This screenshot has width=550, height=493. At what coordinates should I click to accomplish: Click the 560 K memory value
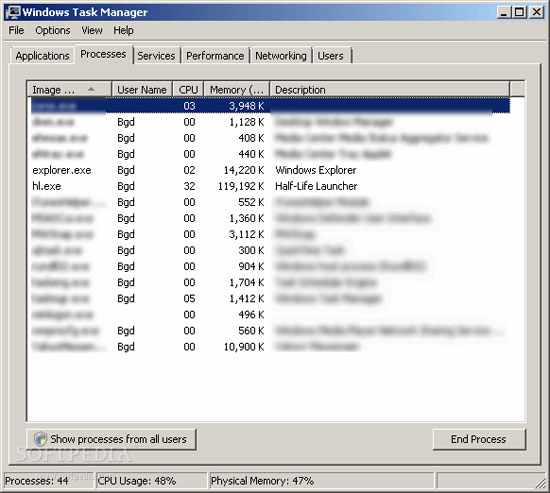[251, 331]
